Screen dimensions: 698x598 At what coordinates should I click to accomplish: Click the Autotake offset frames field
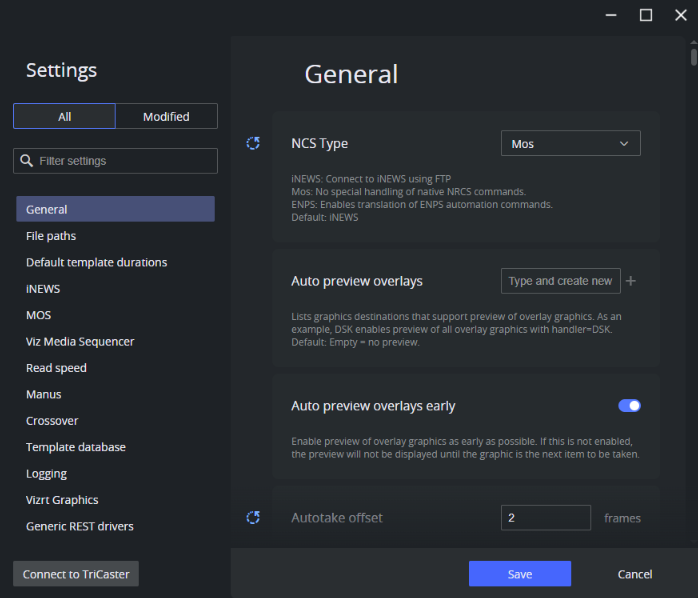click(x=545, y=518)
